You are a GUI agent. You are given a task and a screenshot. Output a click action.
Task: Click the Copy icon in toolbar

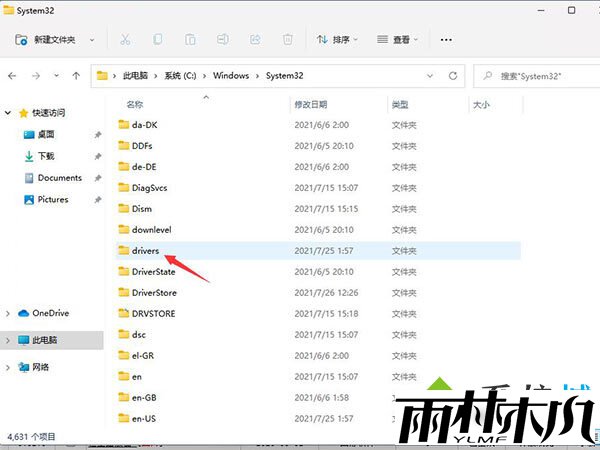(x=158, y=40)
